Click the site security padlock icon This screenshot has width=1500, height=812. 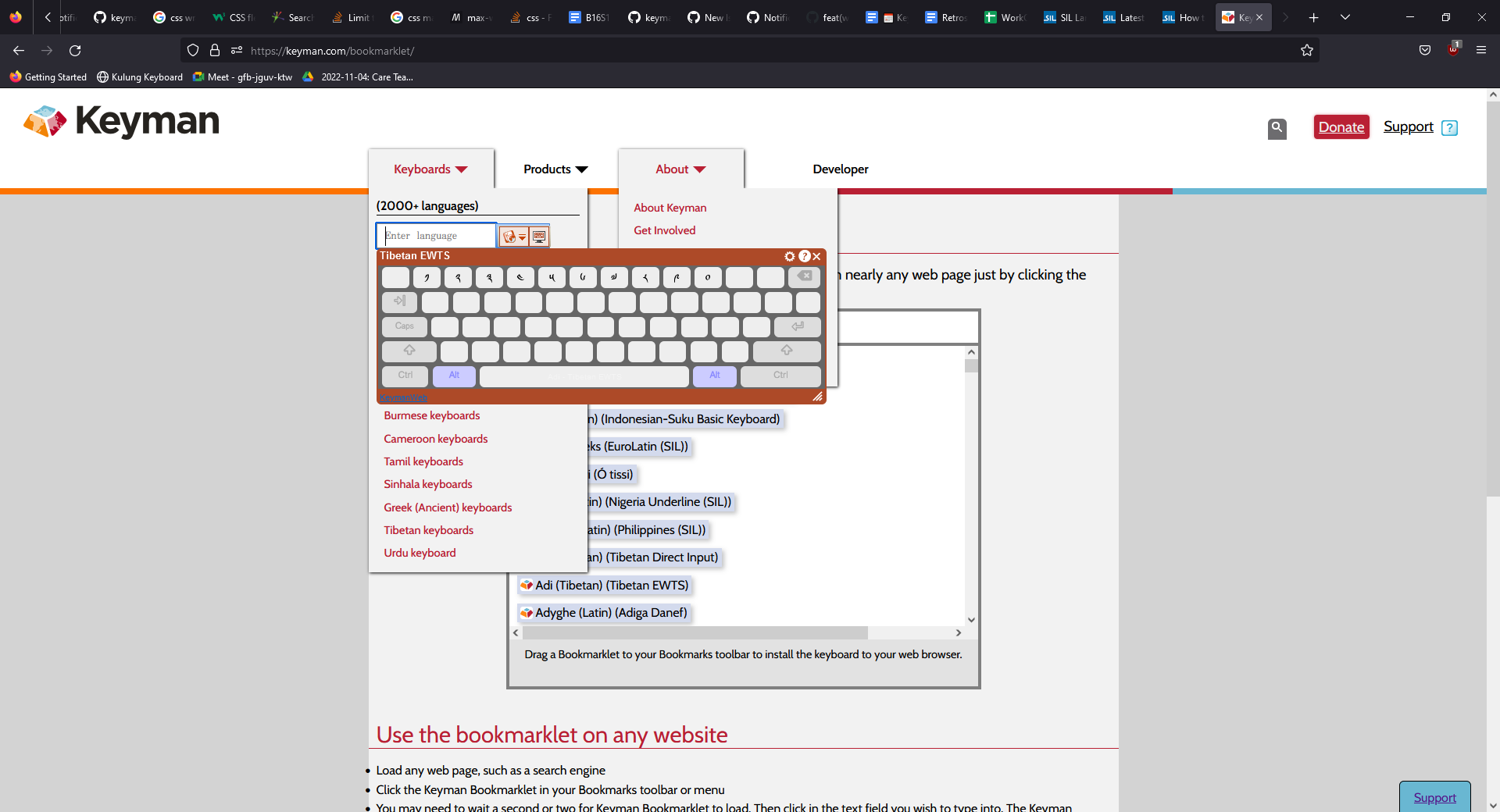tap(215, 51)
